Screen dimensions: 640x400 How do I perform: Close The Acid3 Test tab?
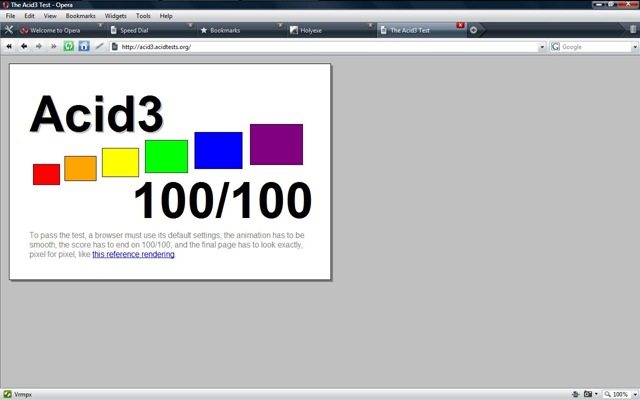point(460,25)
